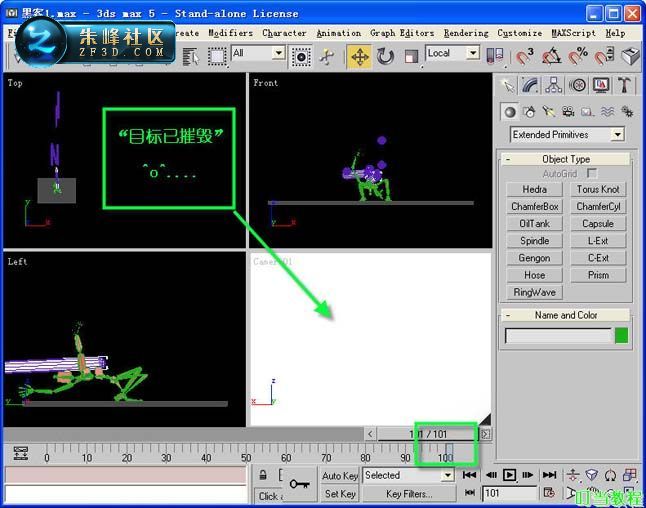Open the Modifiers menu
The image size is (646, 508).
click(230, 33)
